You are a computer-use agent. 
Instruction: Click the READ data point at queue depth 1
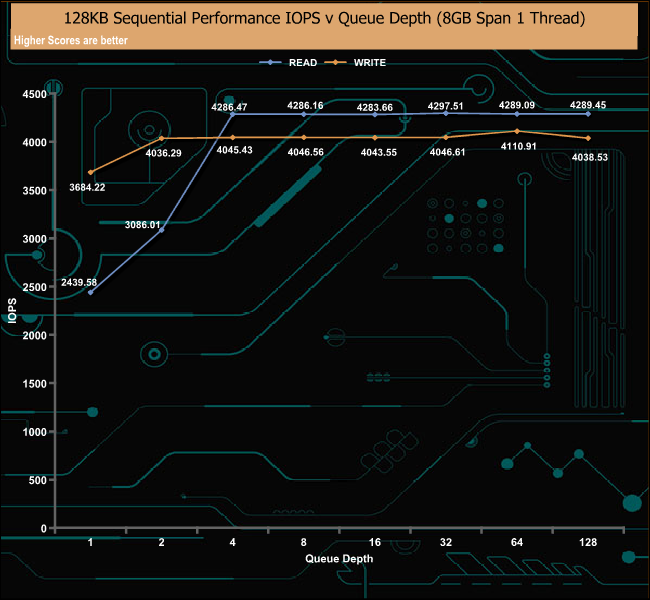(x=91, y=293)
